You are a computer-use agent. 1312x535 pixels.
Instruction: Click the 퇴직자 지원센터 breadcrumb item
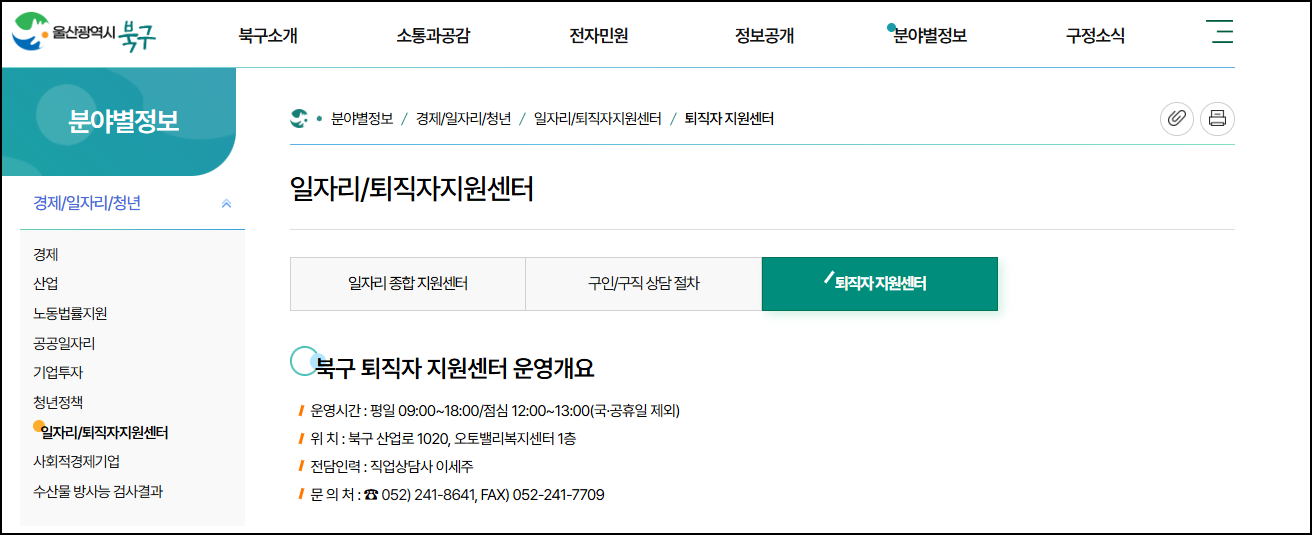729,119
